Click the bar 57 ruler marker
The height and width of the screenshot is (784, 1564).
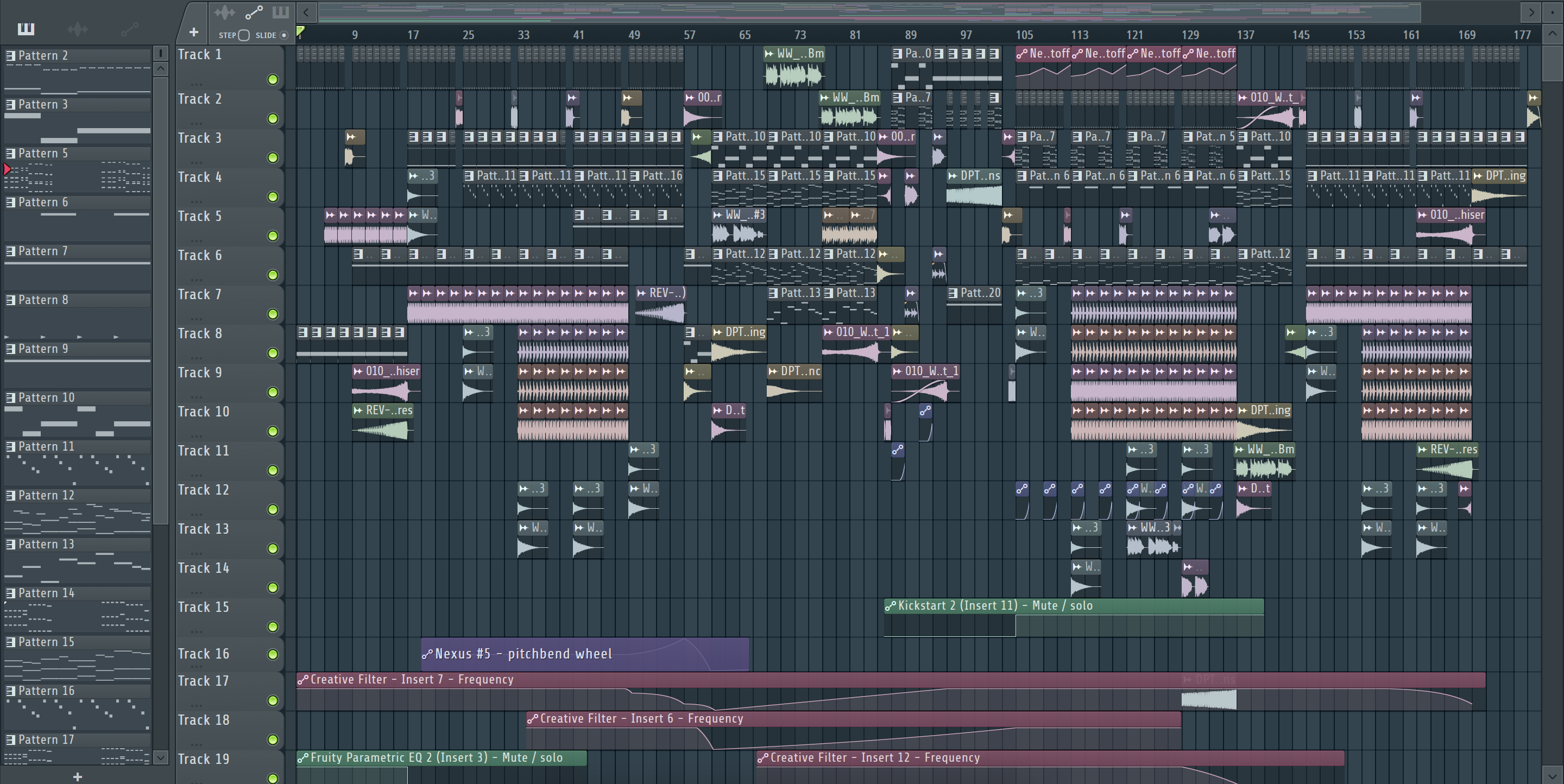[689, 35]
